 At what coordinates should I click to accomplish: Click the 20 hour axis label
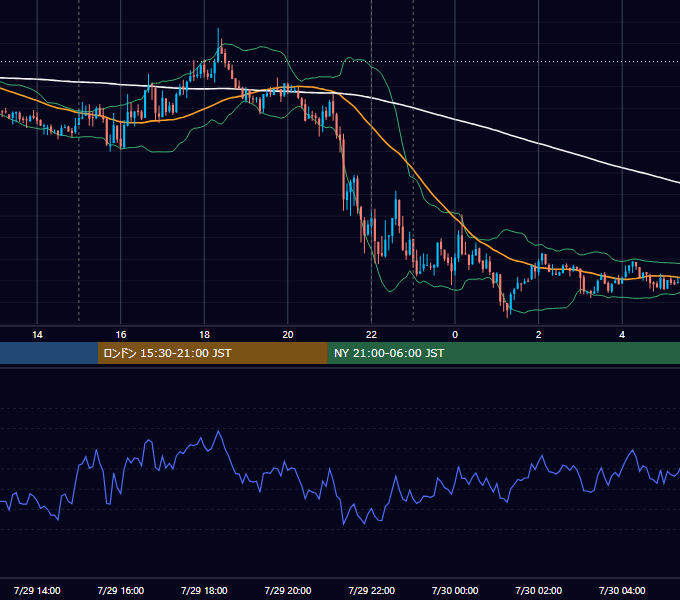pos(288,335)
